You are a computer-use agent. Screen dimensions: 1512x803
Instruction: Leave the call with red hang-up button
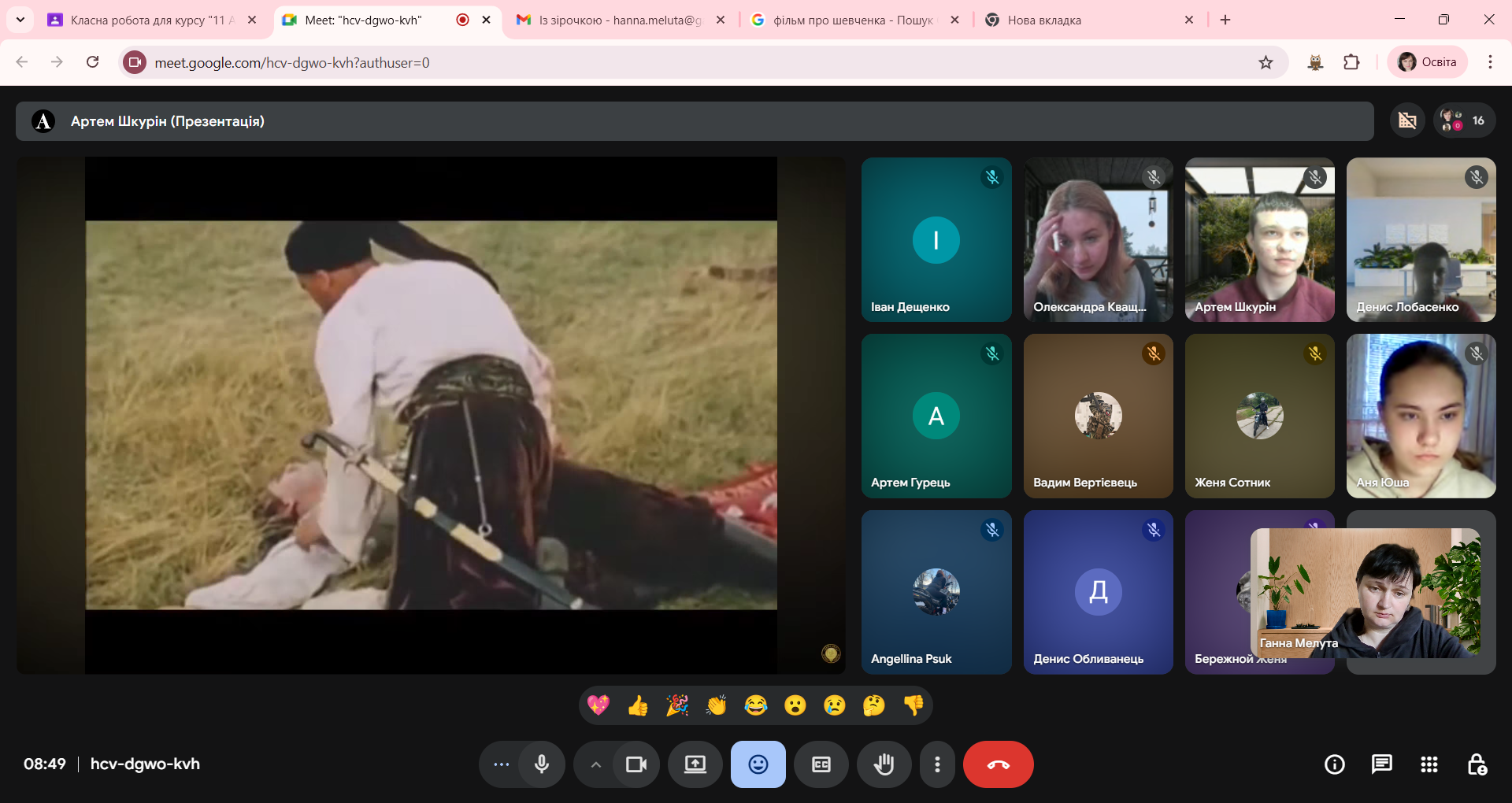tap(999, 764)
